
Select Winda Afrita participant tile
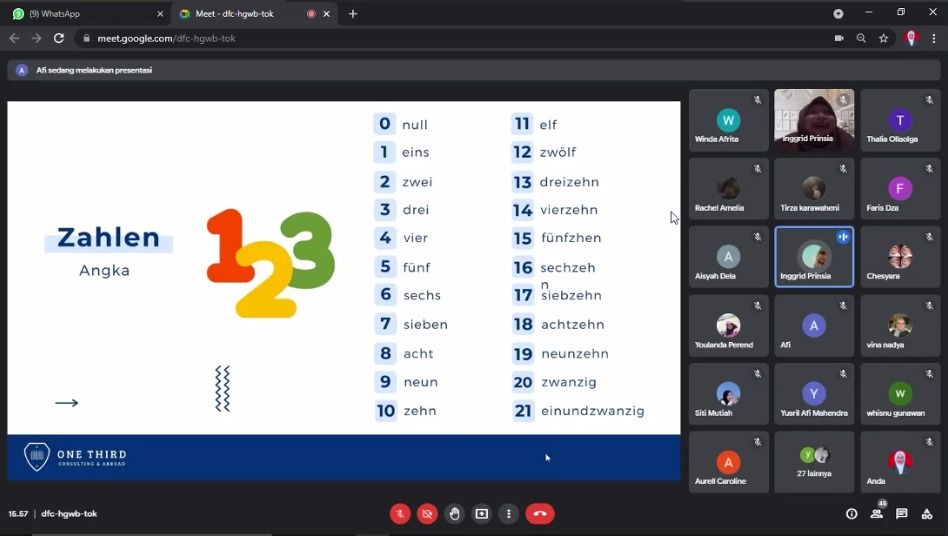(729, 120)
